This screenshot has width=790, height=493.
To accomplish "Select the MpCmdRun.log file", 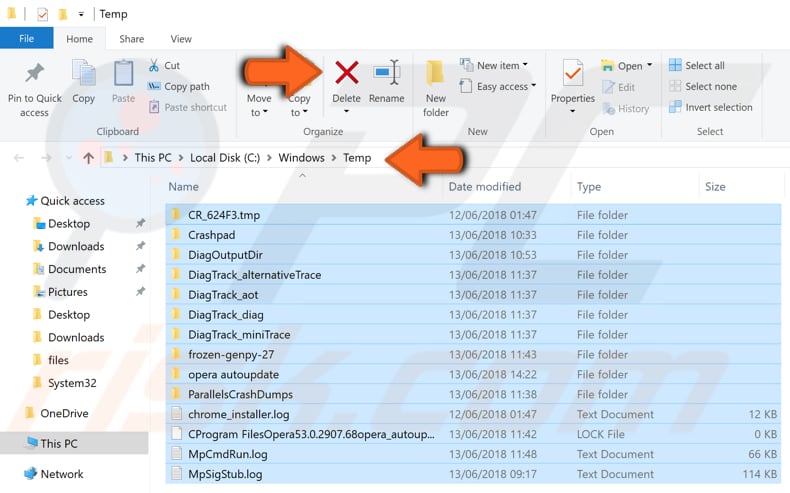I will click(x=473, y=454).
